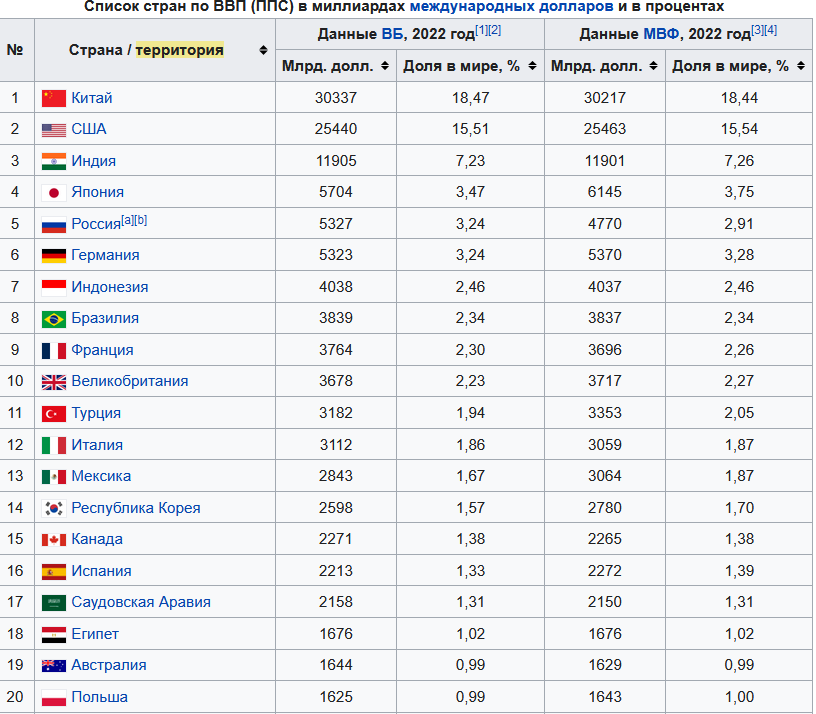
Task: Click the Brazil flag icon
Action: (54, 319)
